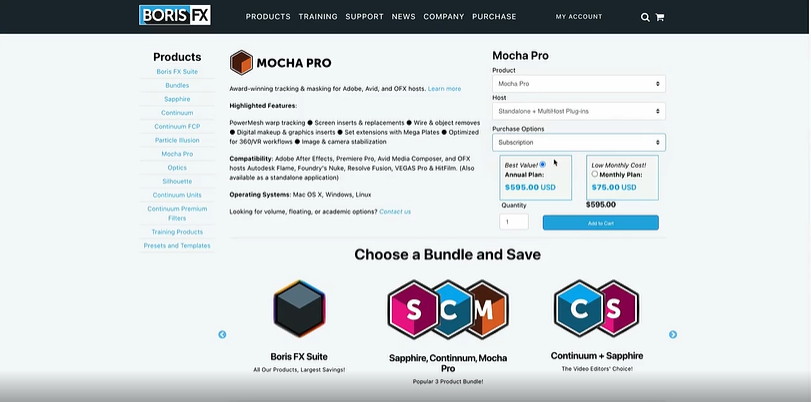The width and height of the screenshot is (811, 402).
Task: Click the Learn more link
Action: pos(444,89)
